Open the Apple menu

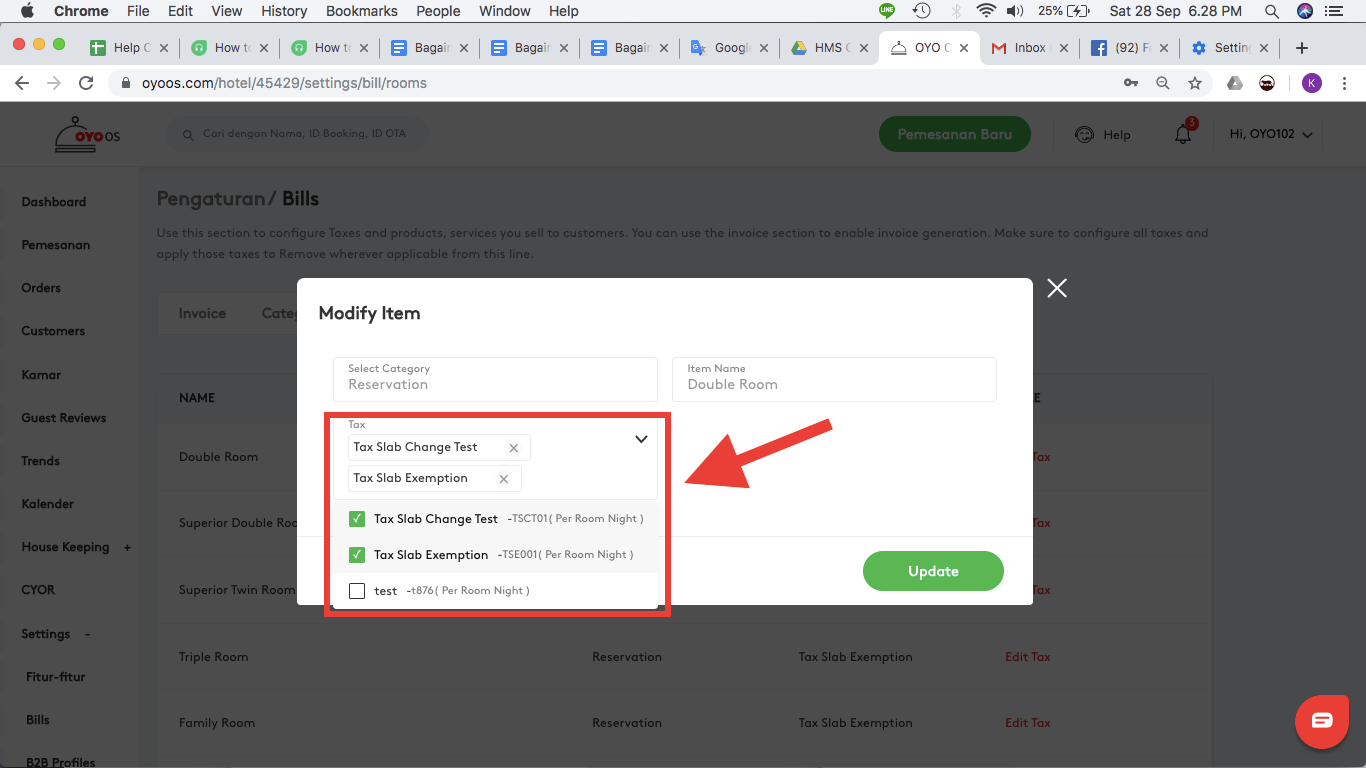click(x=27, y=11)
